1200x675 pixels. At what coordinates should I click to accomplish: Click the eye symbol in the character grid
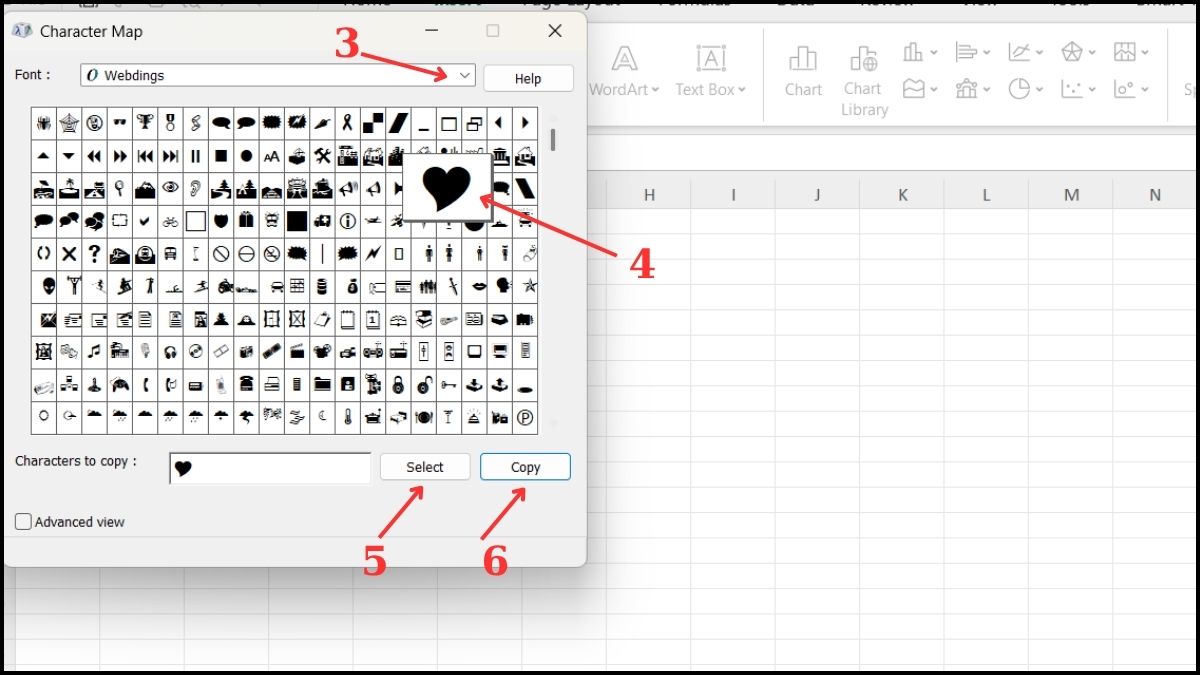pos(171,188)
